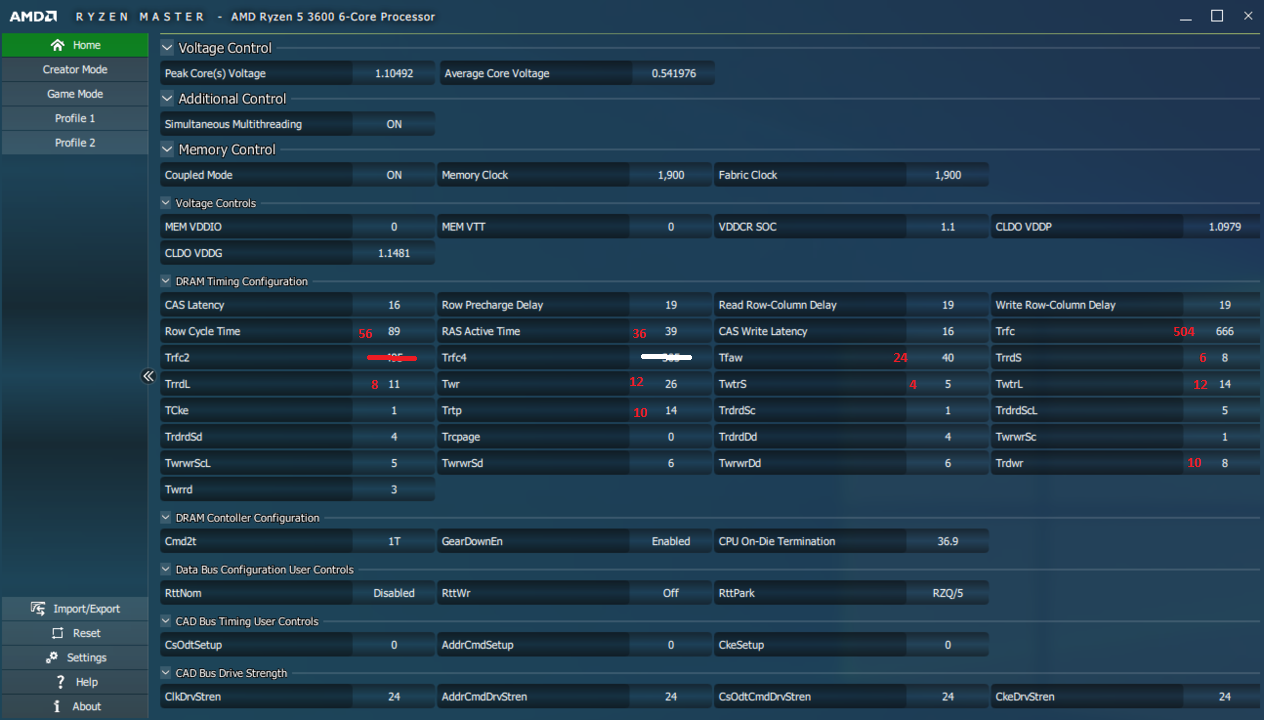Select the Read Row-Column Delay value
This screenshot has height=720, width=1264.
pyautogui.click(x=948, y=305)
